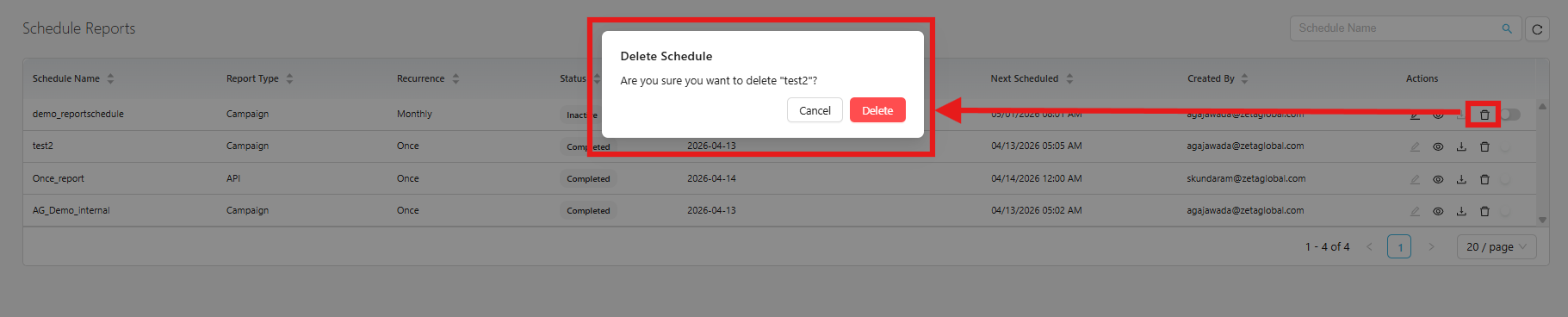Focus the Schedule Name search field

pyautogui.click(x=1395, y=28)
